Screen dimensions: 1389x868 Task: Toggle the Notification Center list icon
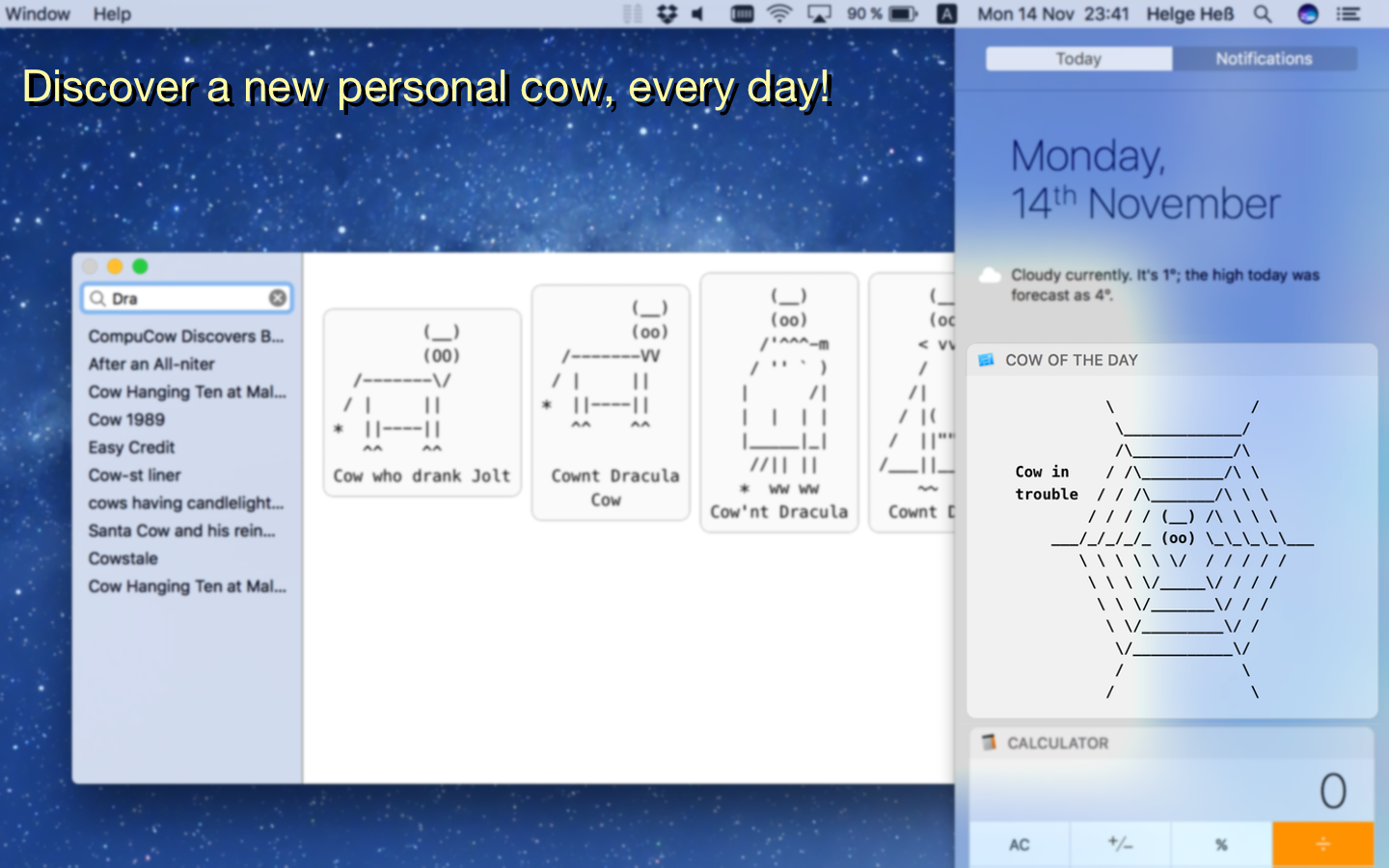(x=1348, y=14)
